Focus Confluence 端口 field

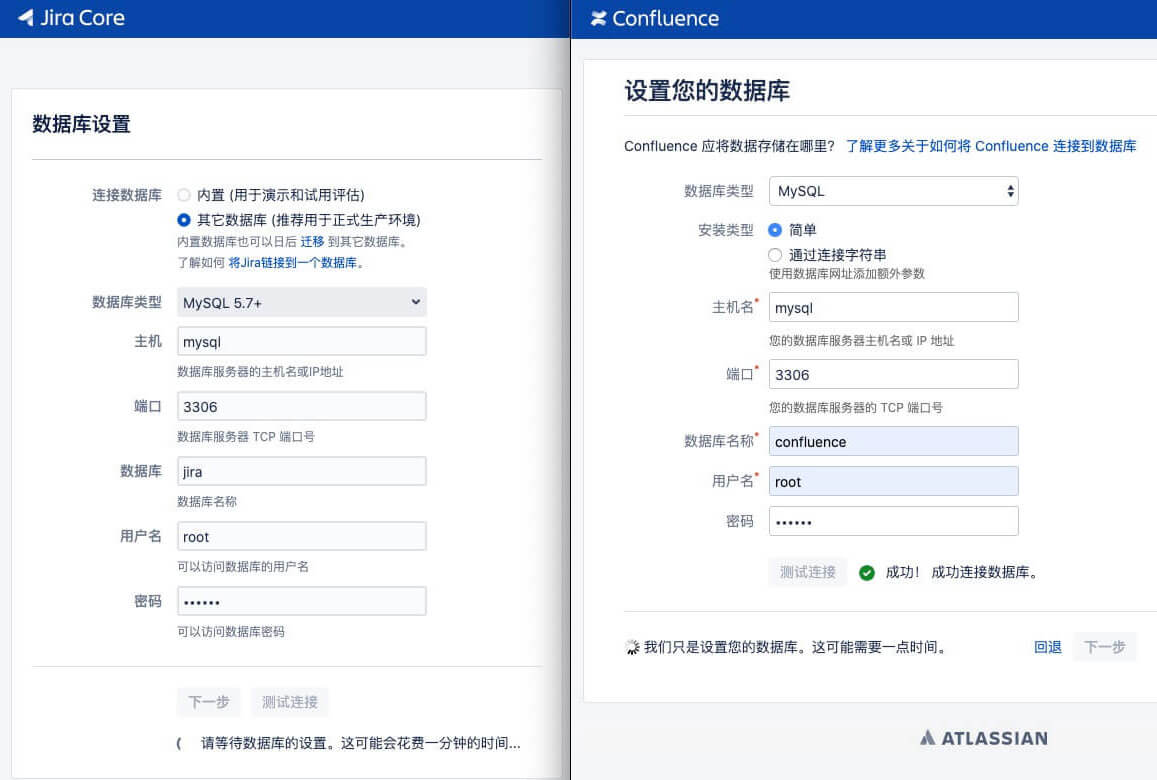point(894,374)
